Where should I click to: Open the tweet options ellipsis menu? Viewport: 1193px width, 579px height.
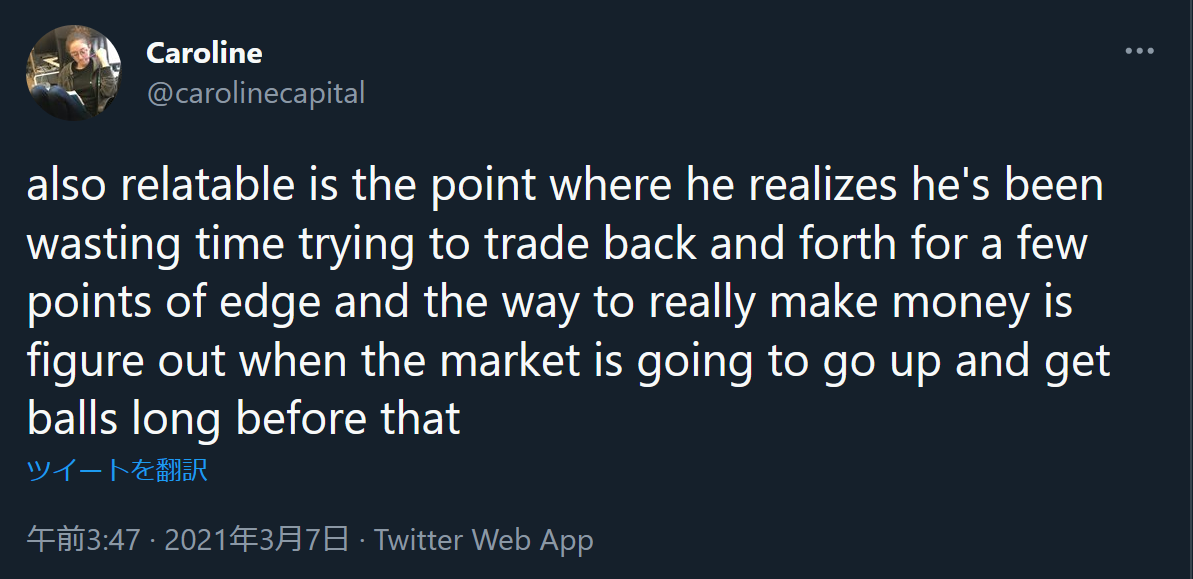point(1137,48)
